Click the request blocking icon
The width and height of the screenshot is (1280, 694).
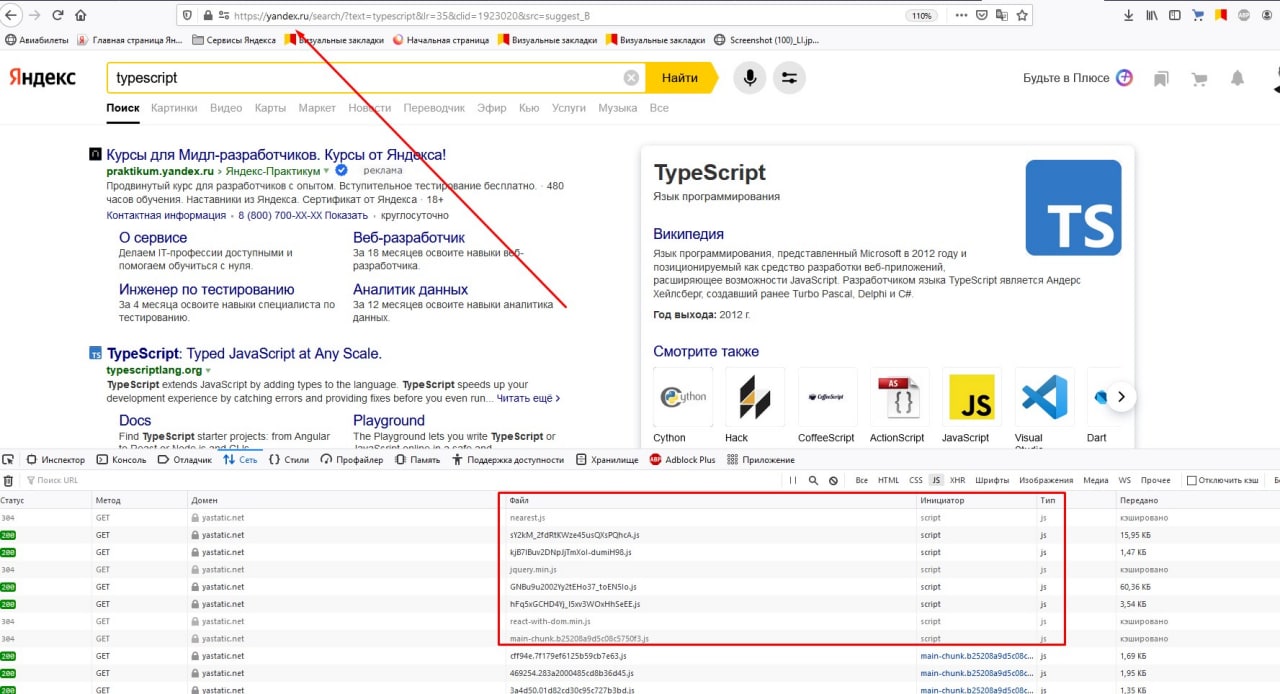[834, 481]
